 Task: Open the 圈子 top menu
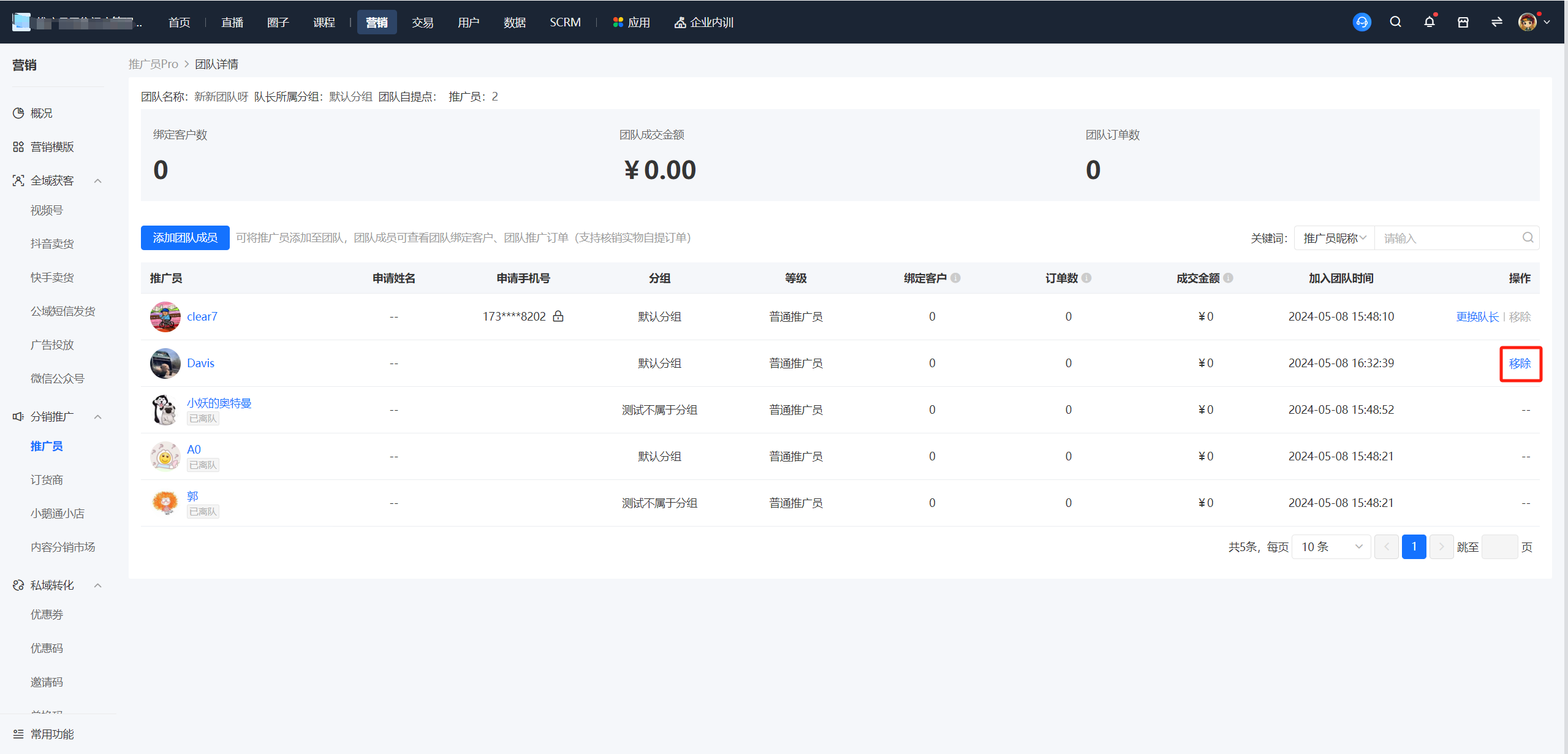(x=278, y=22)
